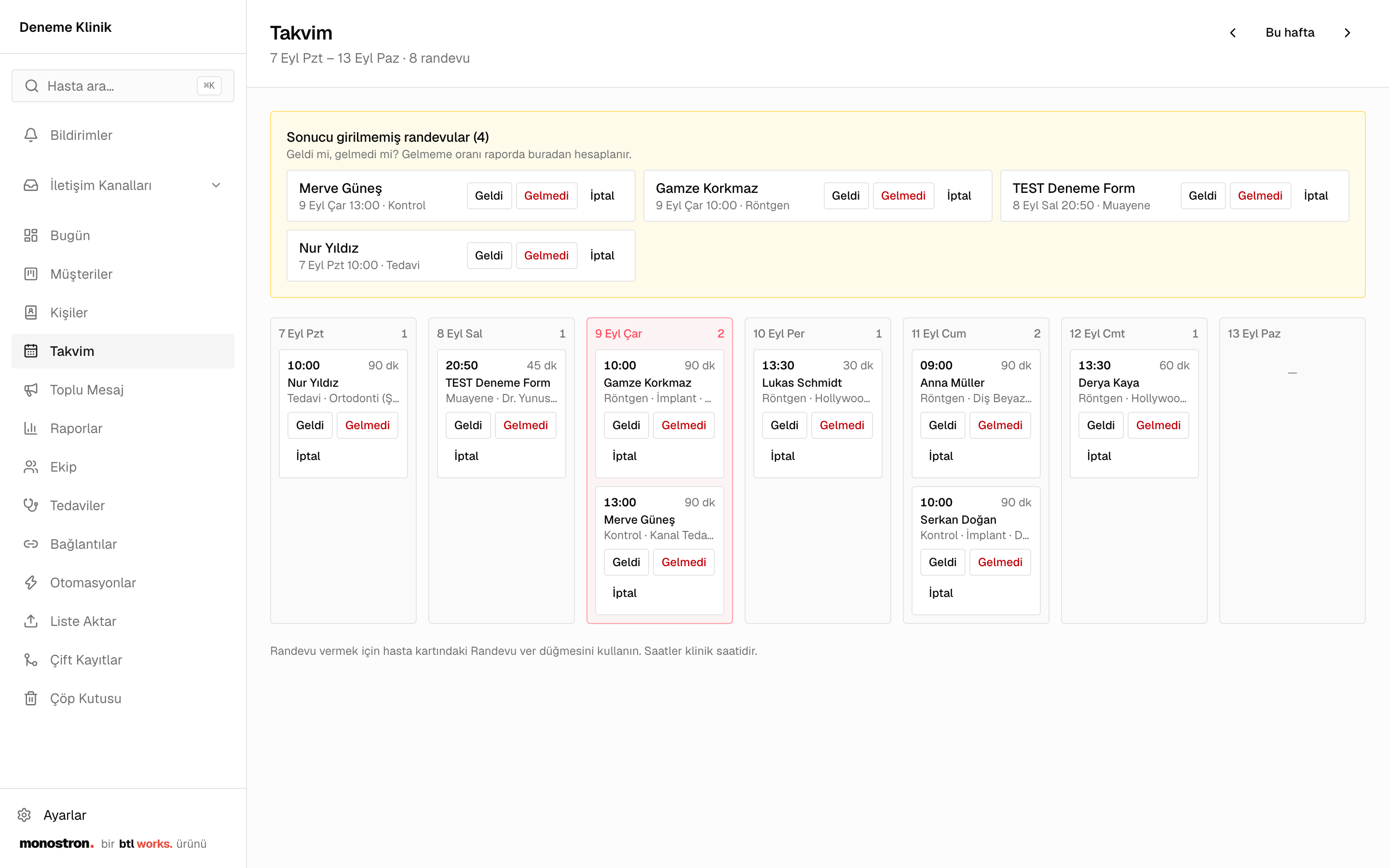The image size is (1389, 868).
Task: Click Gelmedi on Anna Müller card
Action: pos(1000,425)
